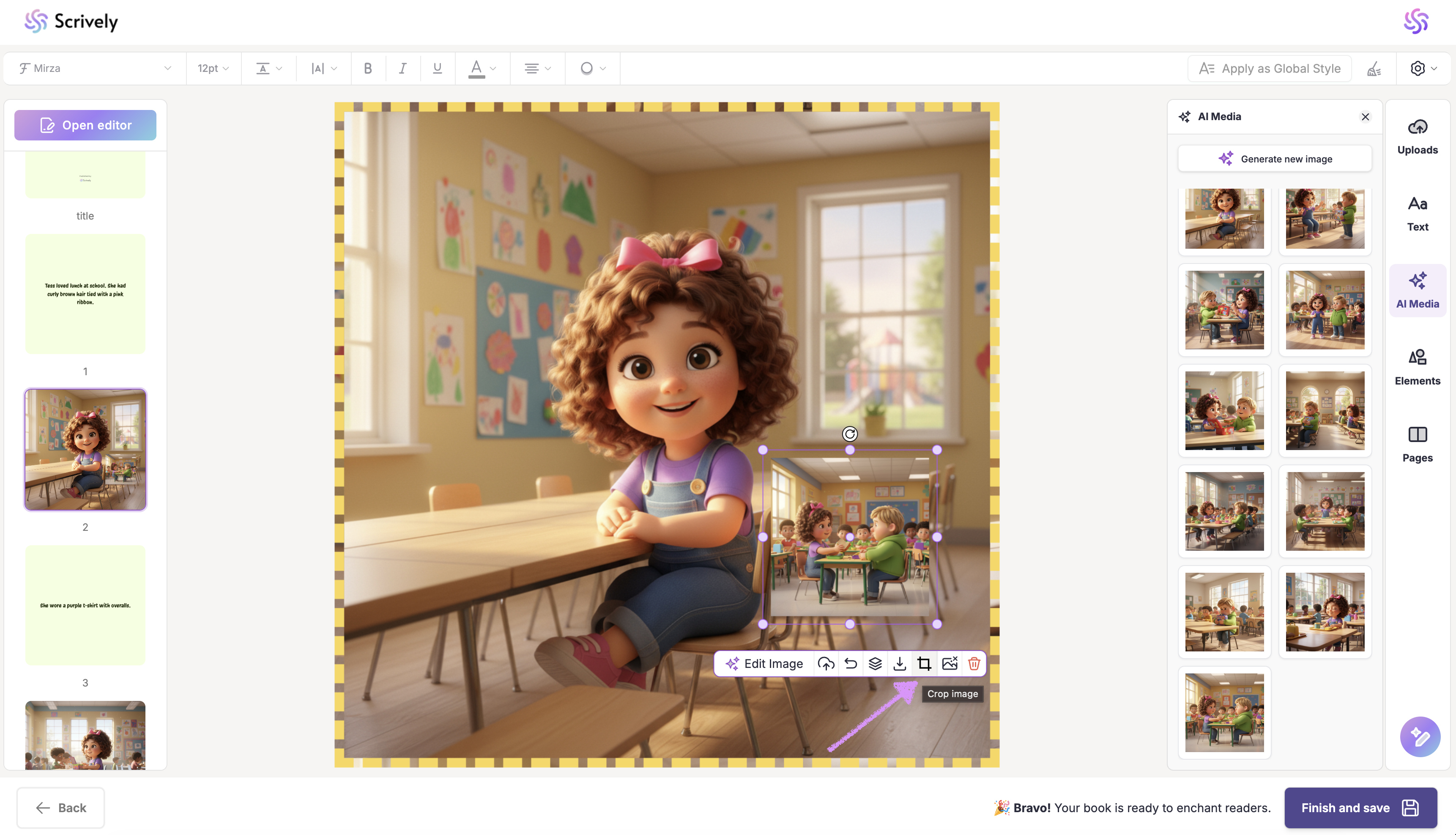Open the Mirza font dropdown
1456x835 pixels.
(95, 68)
